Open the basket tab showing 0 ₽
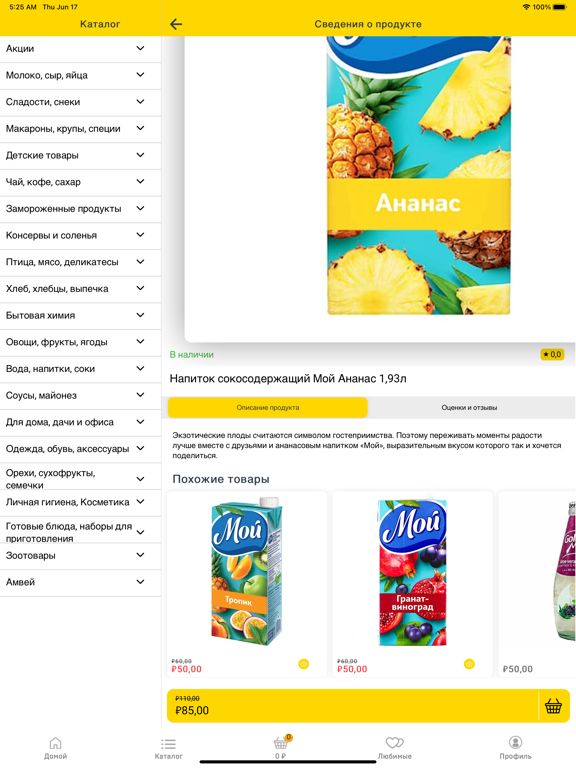 tap(281, 747)
